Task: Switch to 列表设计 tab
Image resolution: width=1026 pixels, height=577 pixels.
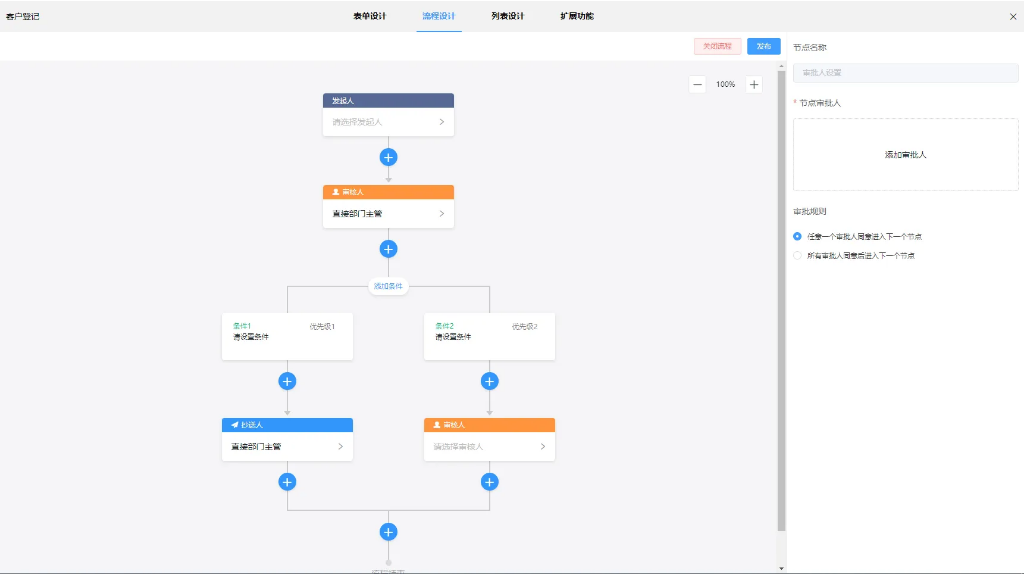Action: pyautogui.click(x=507, y=16)
